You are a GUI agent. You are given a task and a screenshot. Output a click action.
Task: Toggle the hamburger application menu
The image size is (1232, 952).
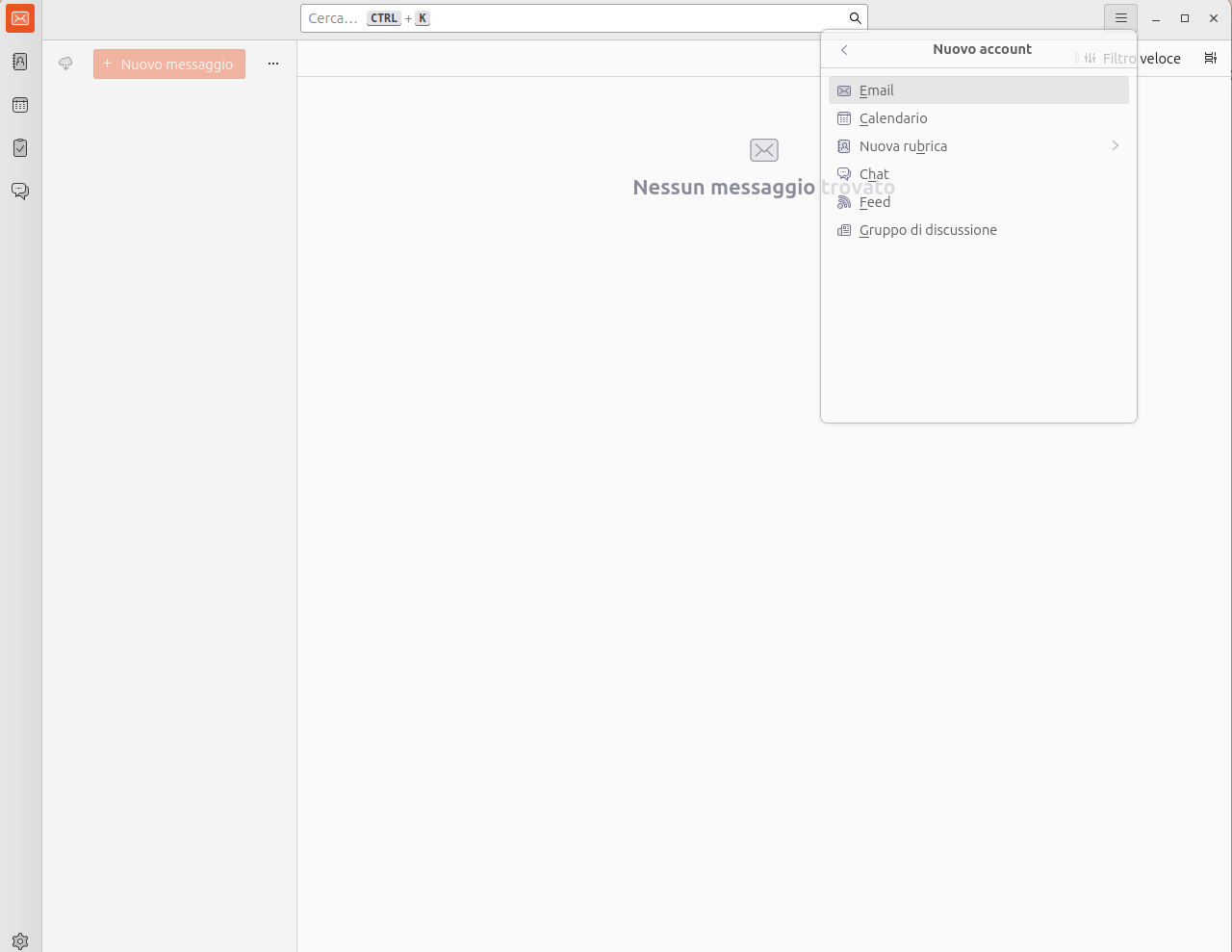(1120, 18)
